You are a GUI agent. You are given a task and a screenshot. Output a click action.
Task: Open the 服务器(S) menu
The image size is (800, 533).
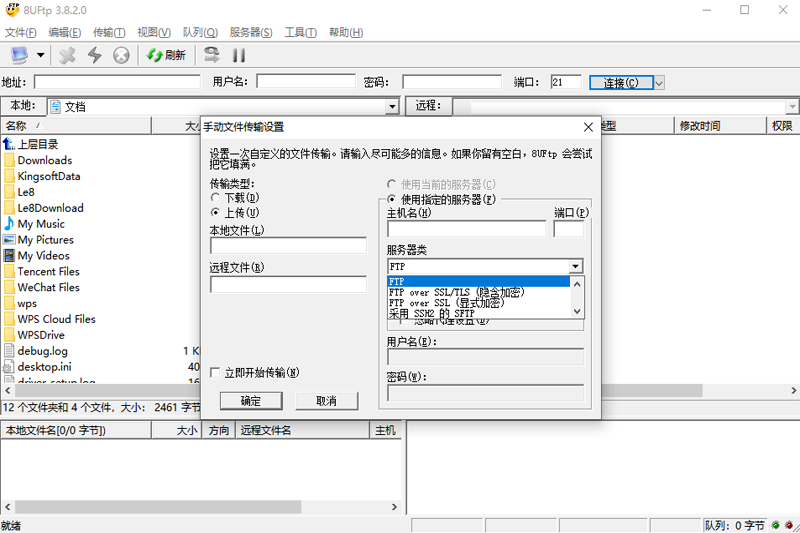tap(251, 32)
